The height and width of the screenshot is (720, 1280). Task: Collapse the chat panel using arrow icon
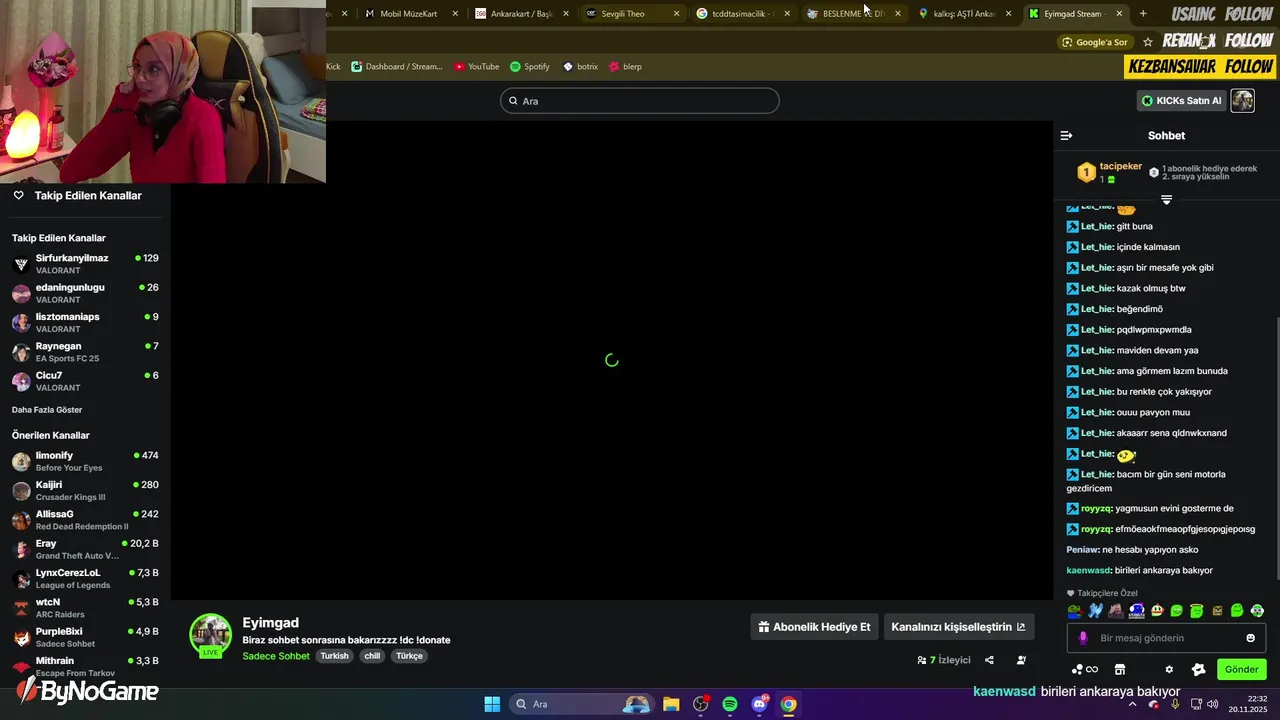pyautogui.click(x=1066, y=135)
